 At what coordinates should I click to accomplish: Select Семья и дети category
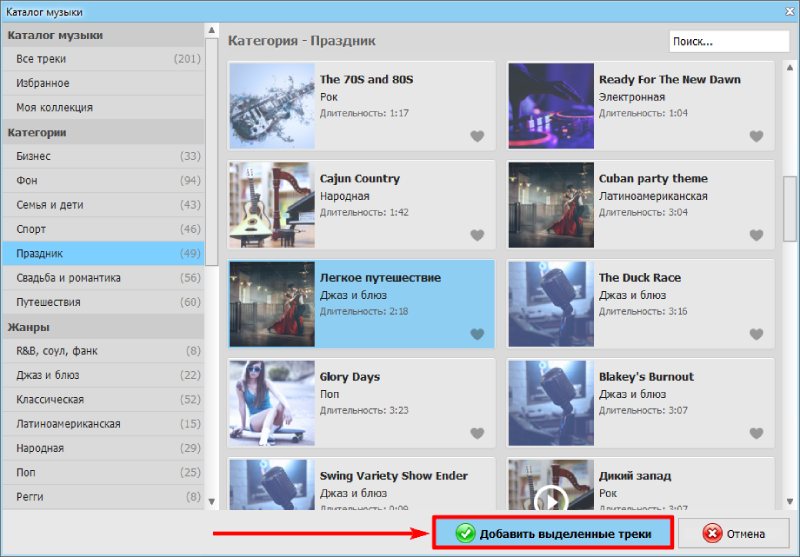click(103, 205)
